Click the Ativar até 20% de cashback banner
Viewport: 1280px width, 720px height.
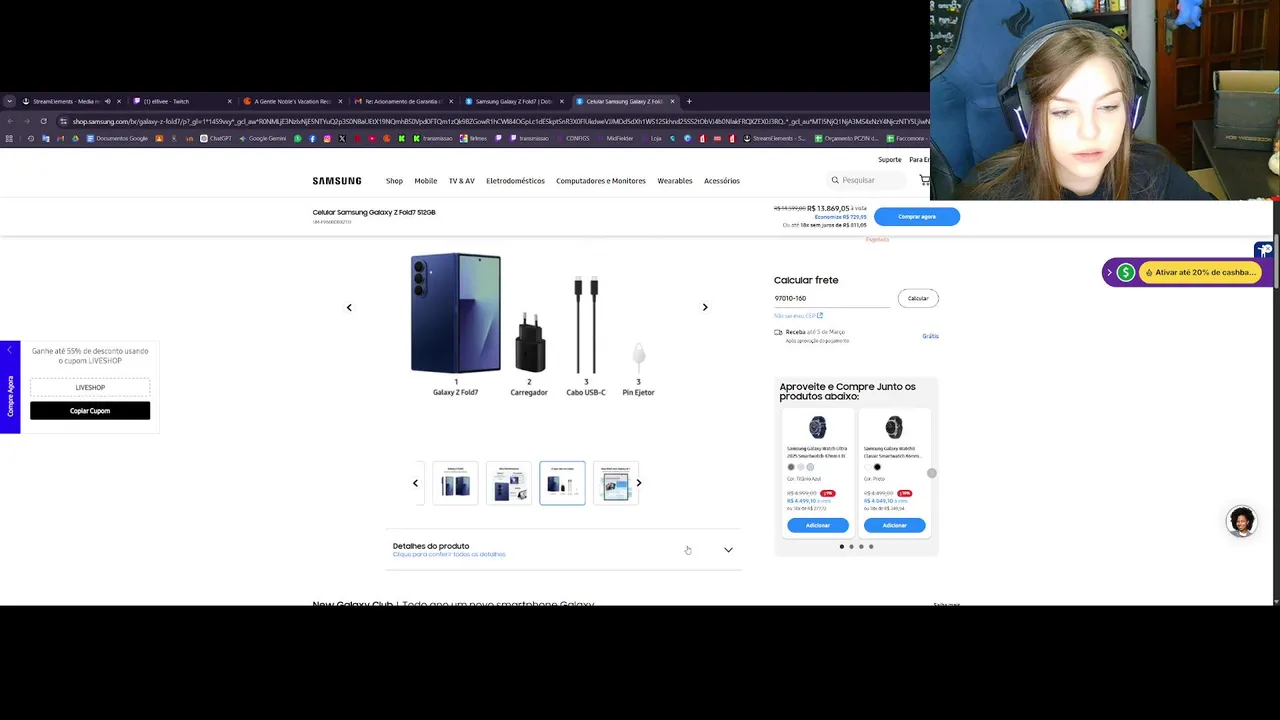(x=1199, y=272)
